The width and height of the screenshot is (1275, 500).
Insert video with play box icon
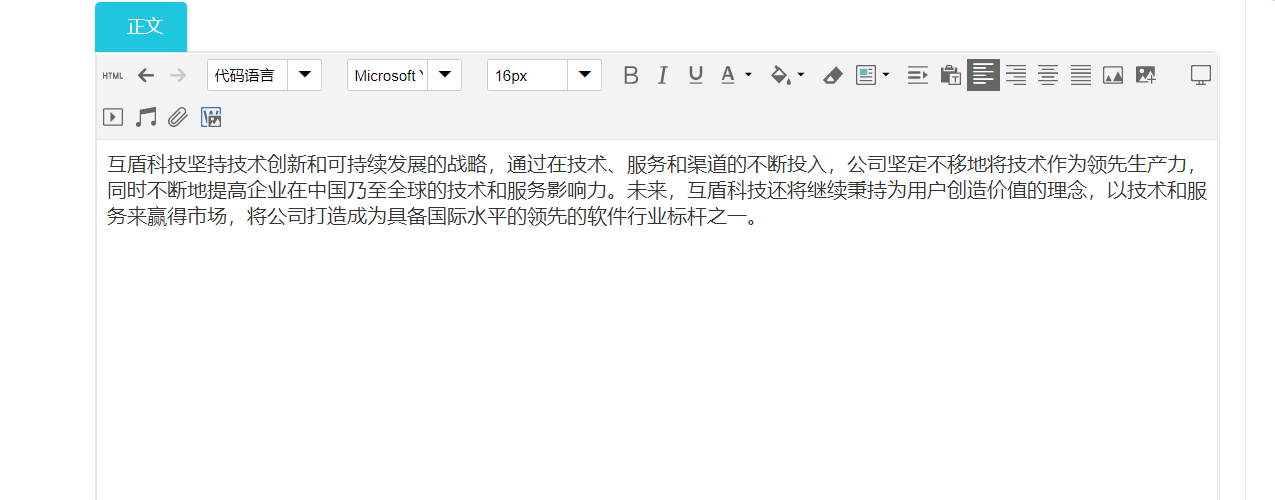coord(113,117)
